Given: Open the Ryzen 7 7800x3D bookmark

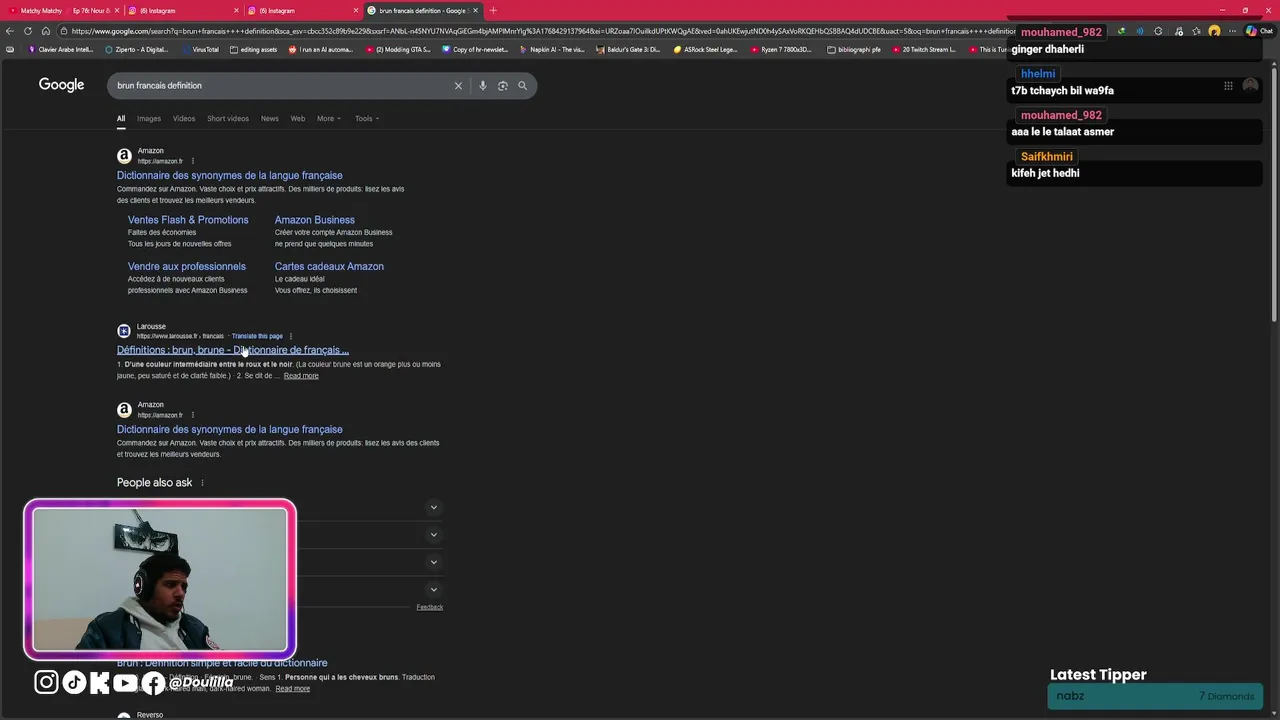Looking at the screenshot, I should tap(780, 49).
